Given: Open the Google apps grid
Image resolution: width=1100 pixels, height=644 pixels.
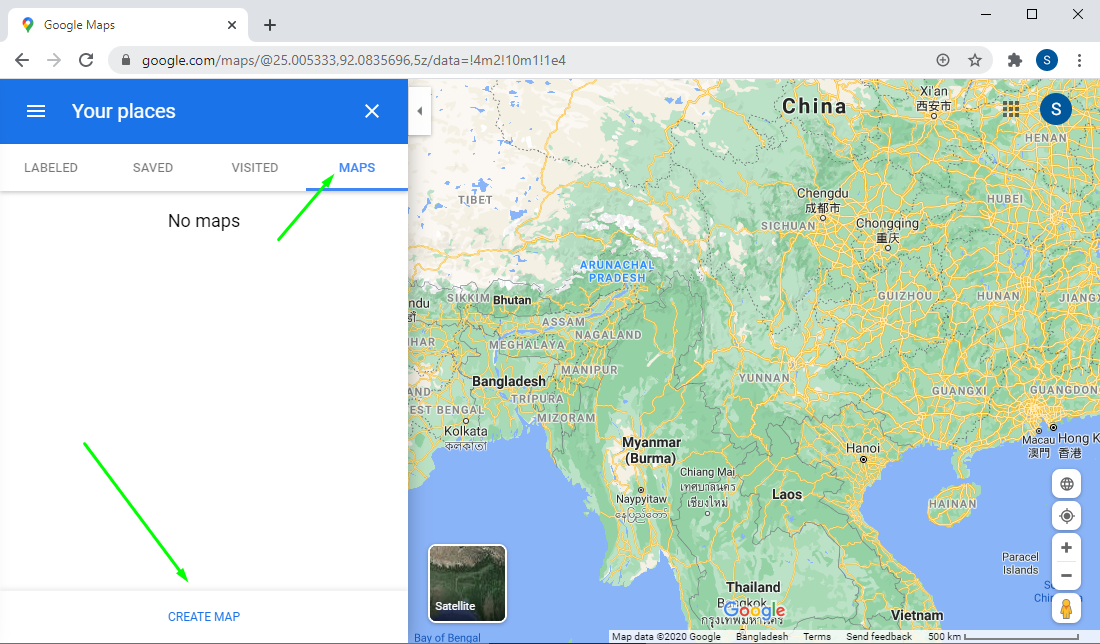Looking at the screenshot, I should tap(1011, 109).
